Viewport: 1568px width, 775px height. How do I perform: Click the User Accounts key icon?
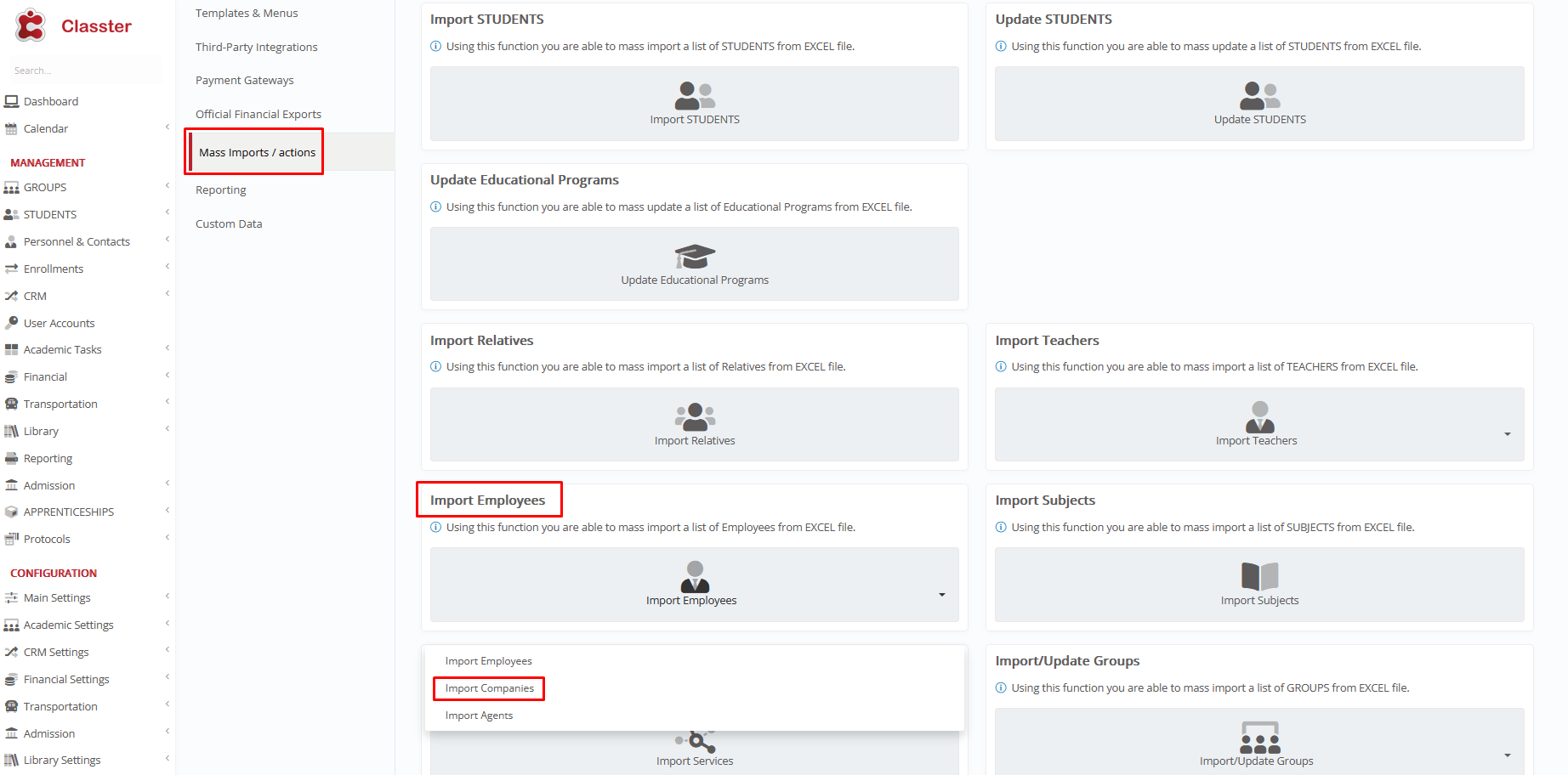click(x=12, y=323)
